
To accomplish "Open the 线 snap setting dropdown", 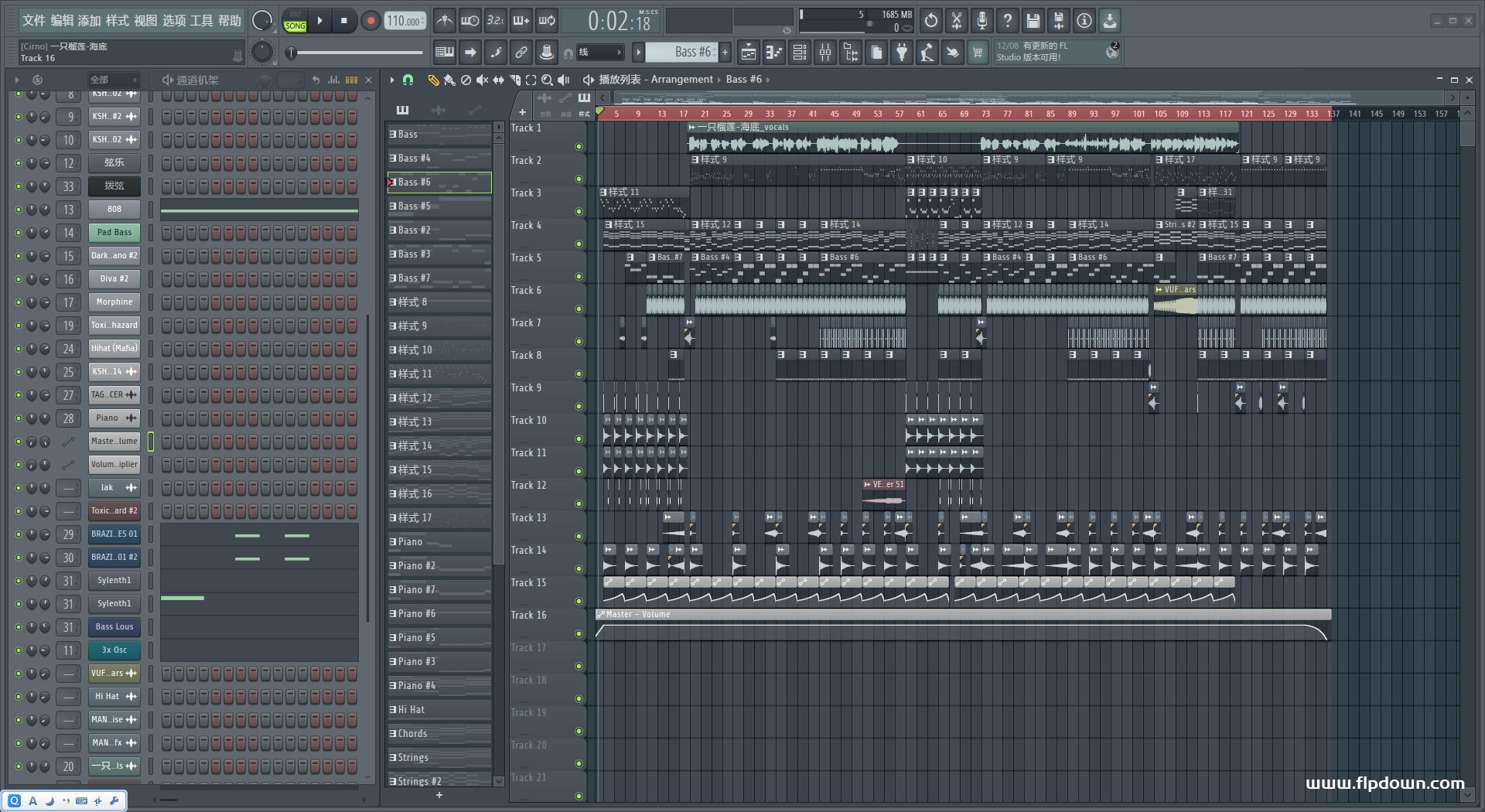I will pos(601,53).
